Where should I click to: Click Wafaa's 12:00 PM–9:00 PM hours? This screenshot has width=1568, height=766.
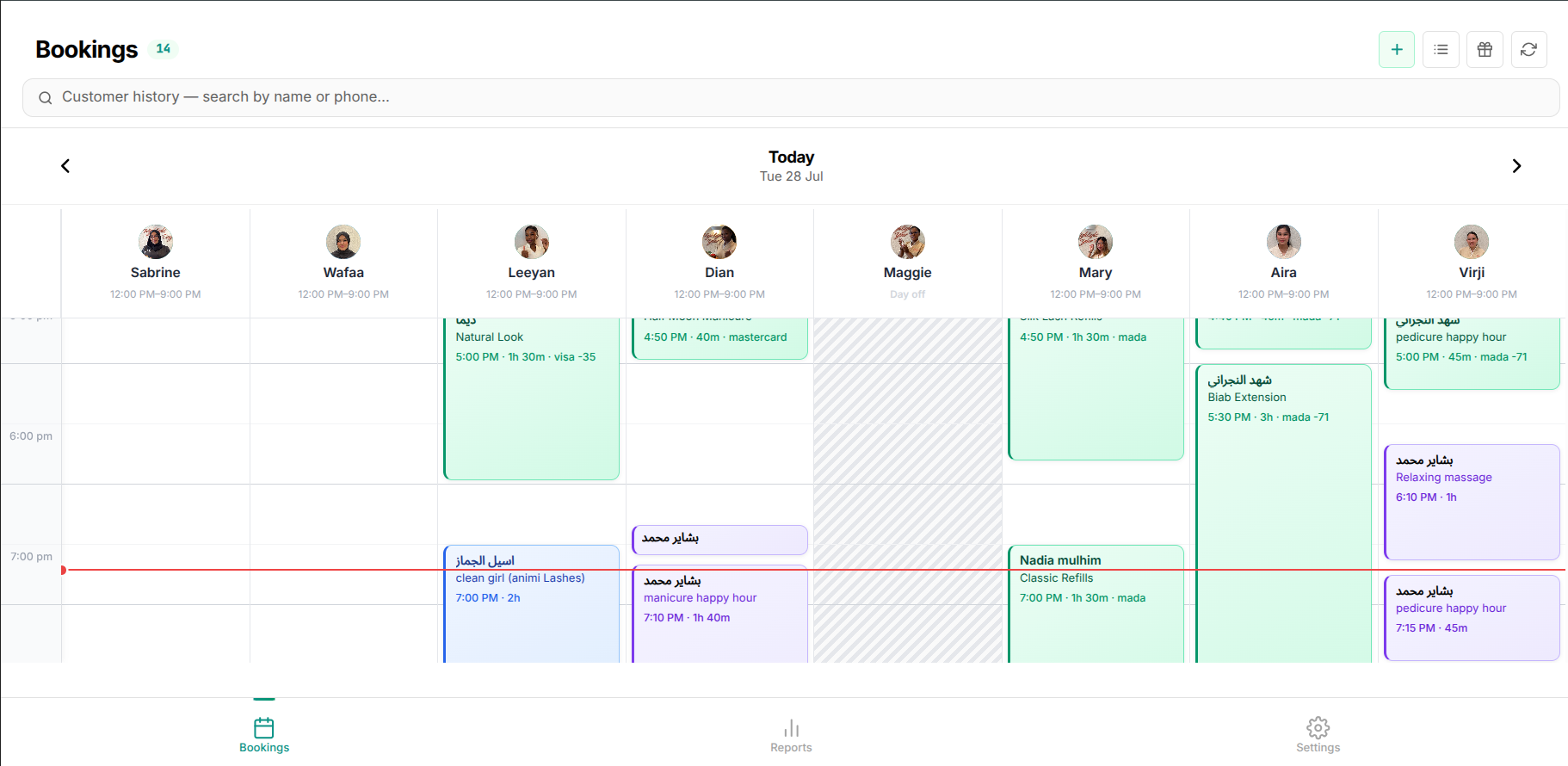343,294
